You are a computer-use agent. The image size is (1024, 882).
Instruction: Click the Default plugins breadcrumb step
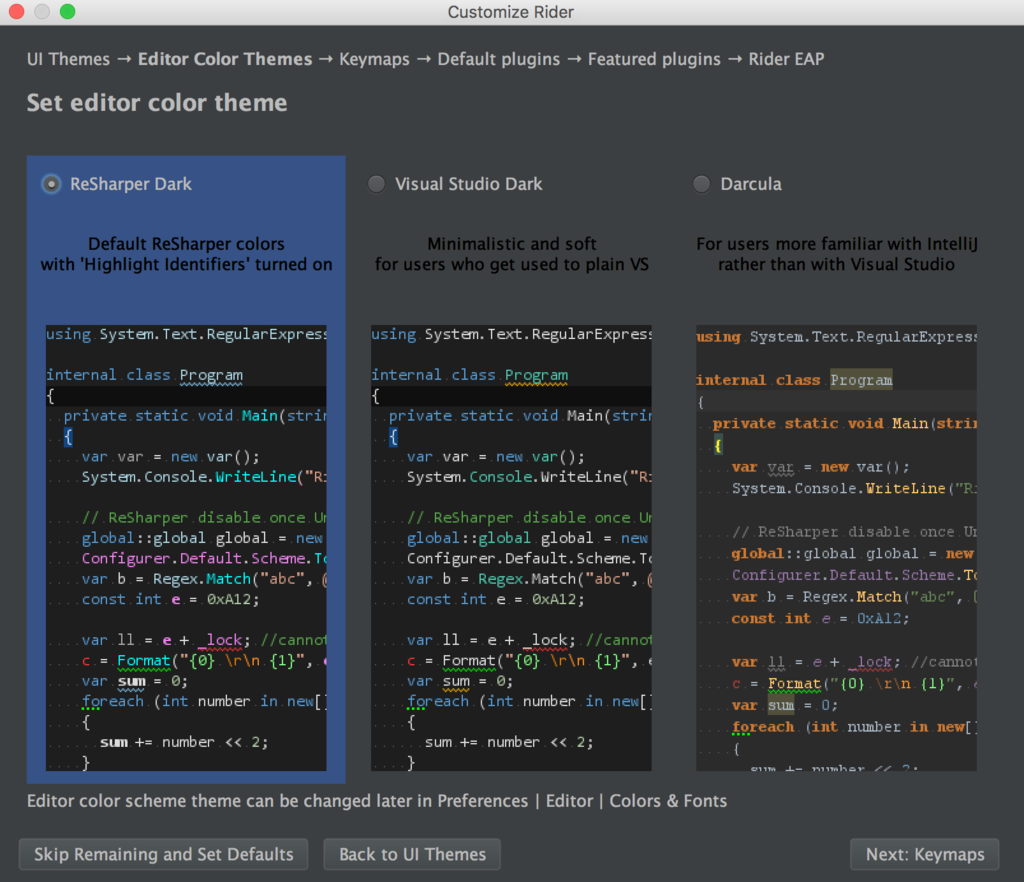[499, 59]
